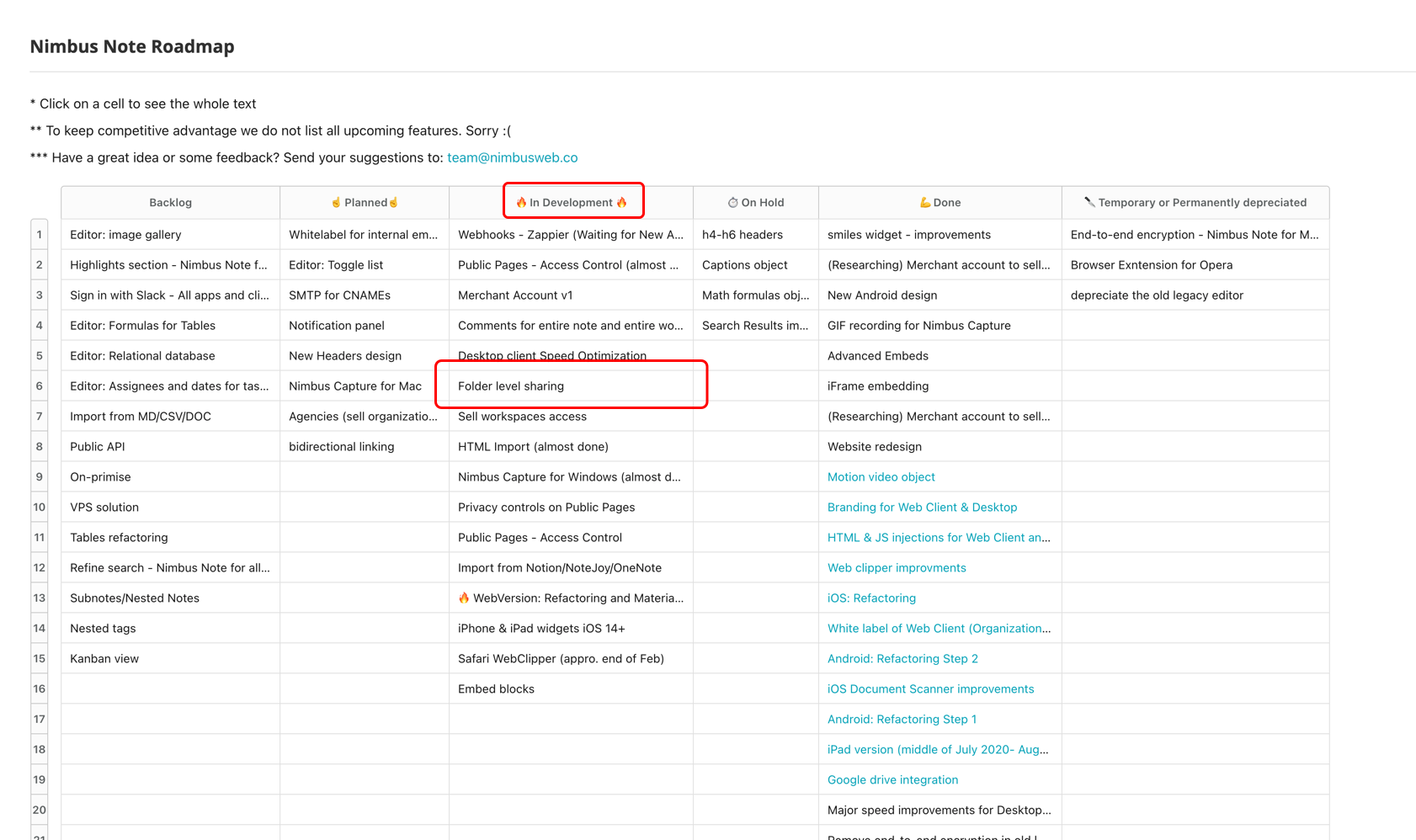Select Editor: Relational database cell
Viewport: 1416px width, 840px height.
tap(171, 356)
